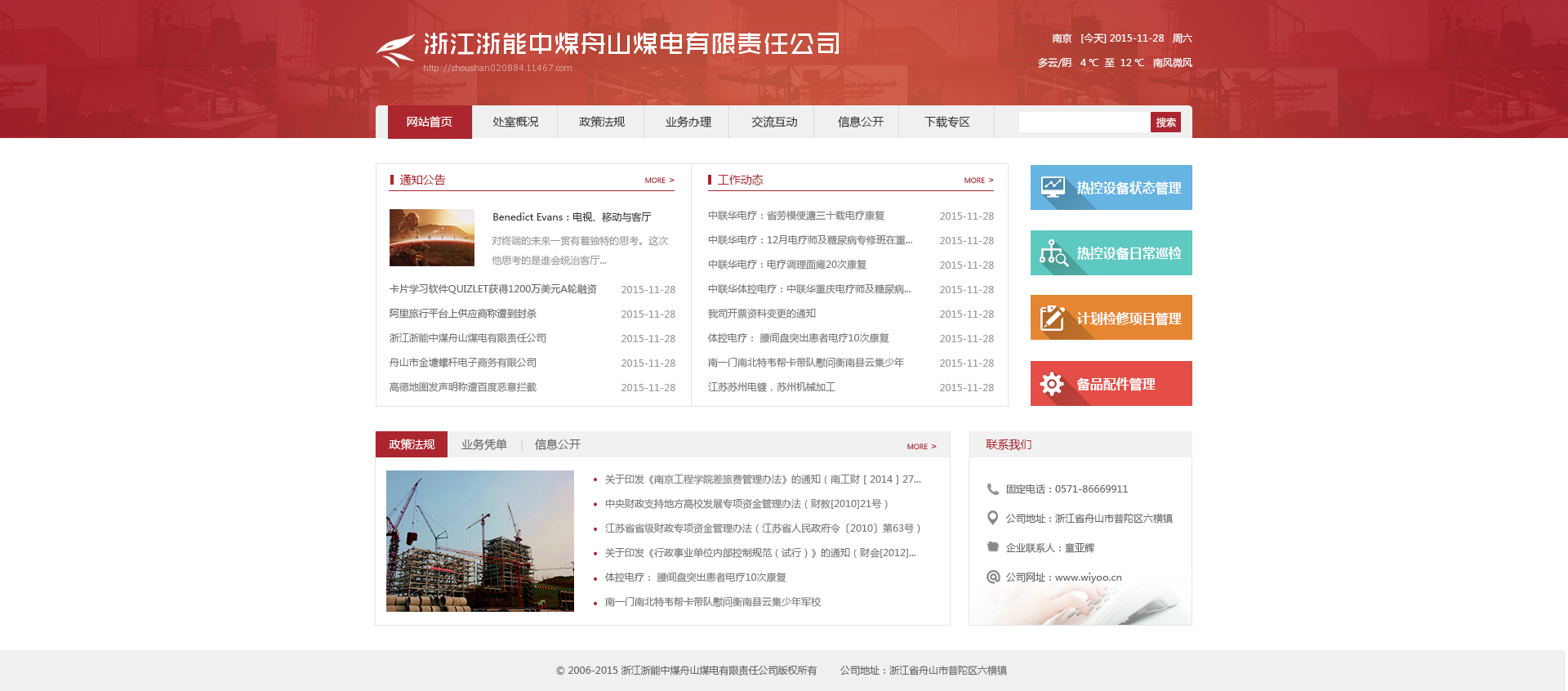Open the Benedict Evans article thumbnail image
The image size is (1568, 691).
[432, 238]
